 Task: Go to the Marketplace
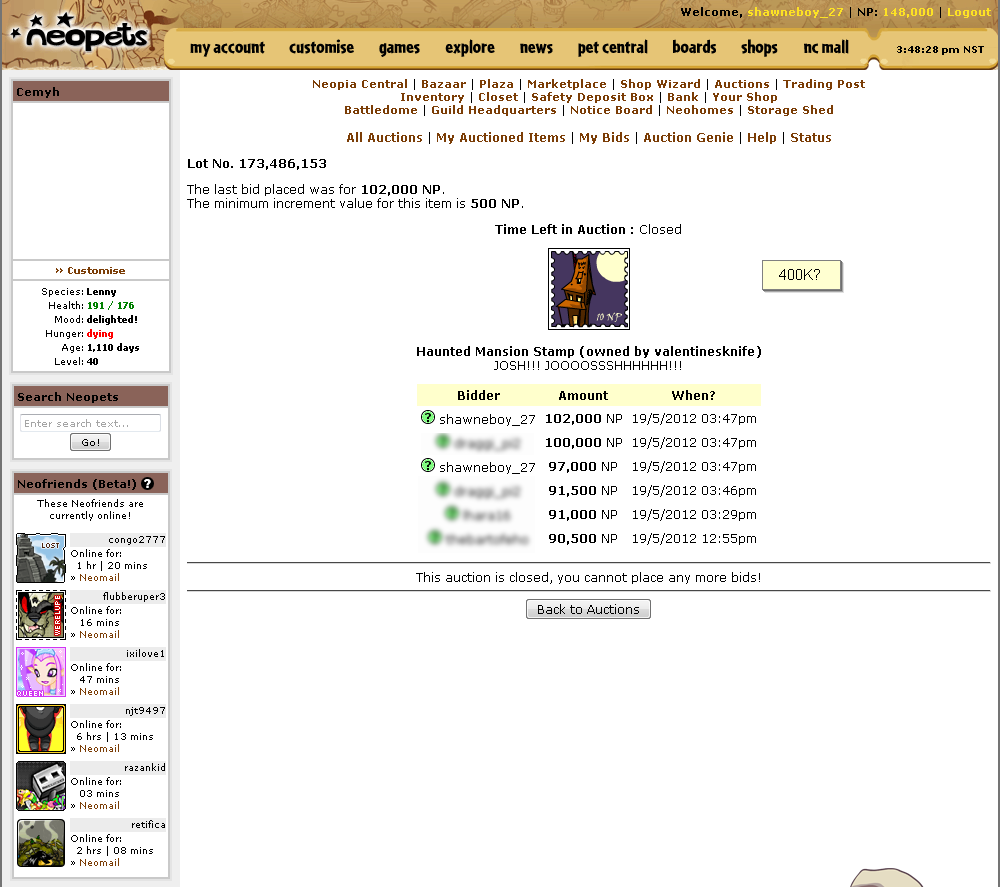[566, 84]
